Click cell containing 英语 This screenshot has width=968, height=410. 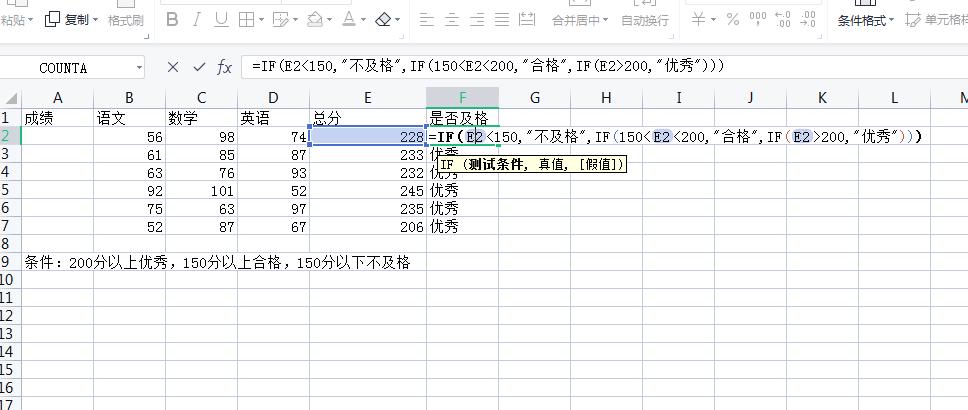pyautogui.click(x=273, y=118)
